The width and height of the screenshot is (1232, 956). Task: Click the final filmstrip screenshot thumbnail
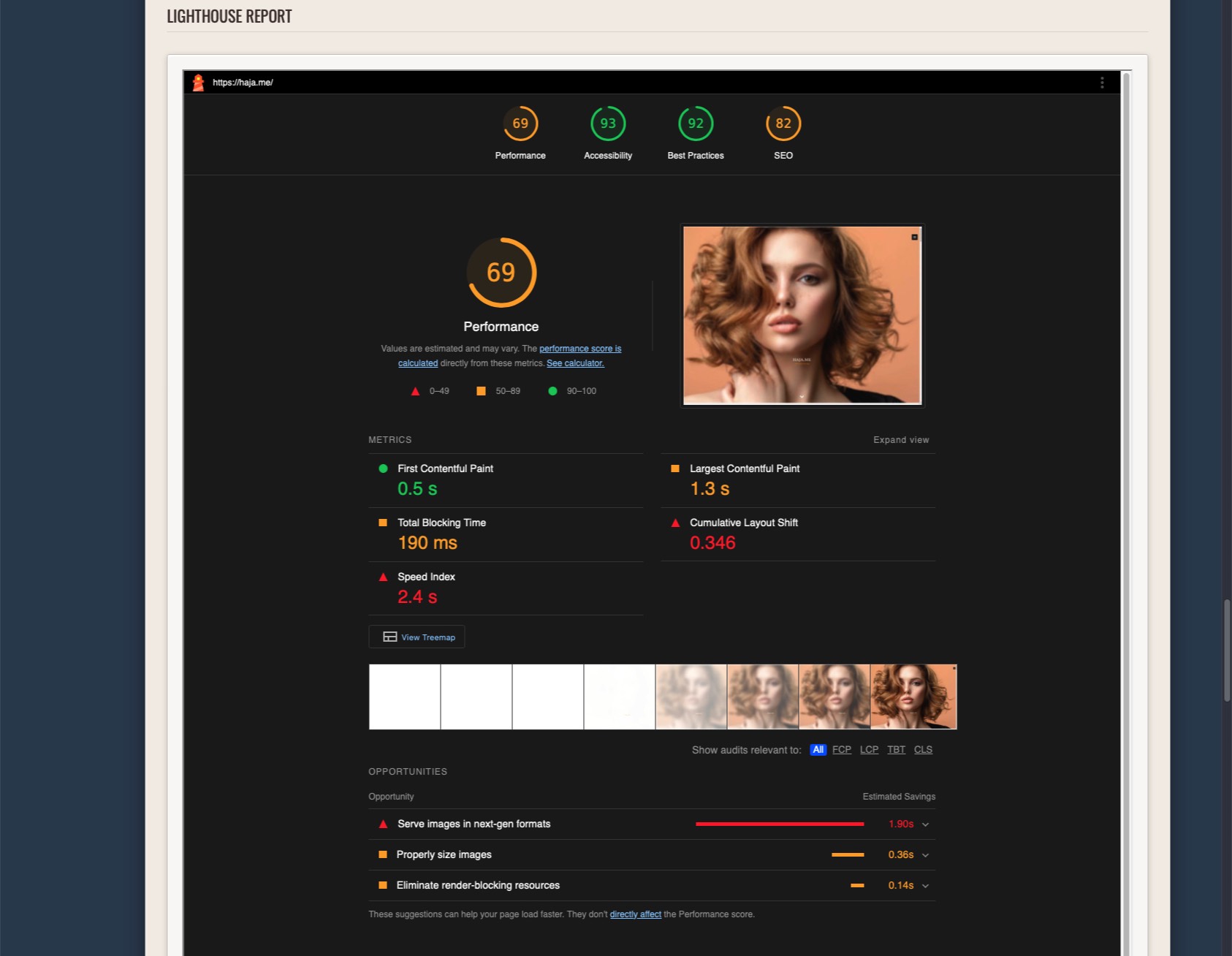coord(913,697)
